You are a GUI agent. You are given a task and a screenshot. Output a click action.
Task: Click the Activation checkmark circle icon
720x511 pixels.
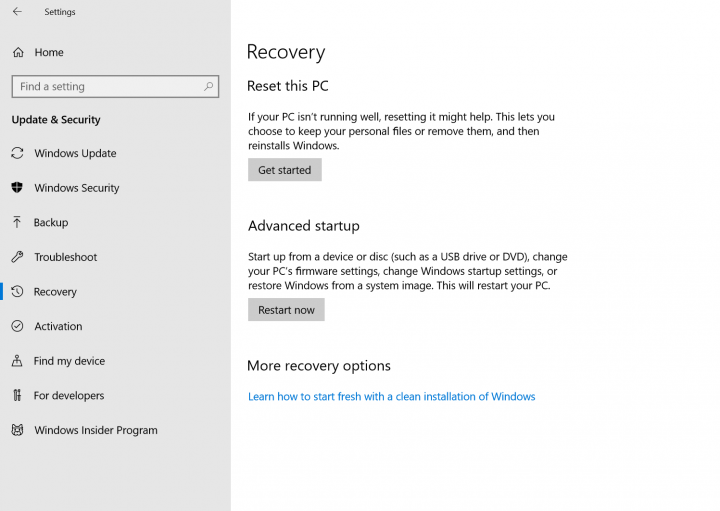click(x=17, y=326)
